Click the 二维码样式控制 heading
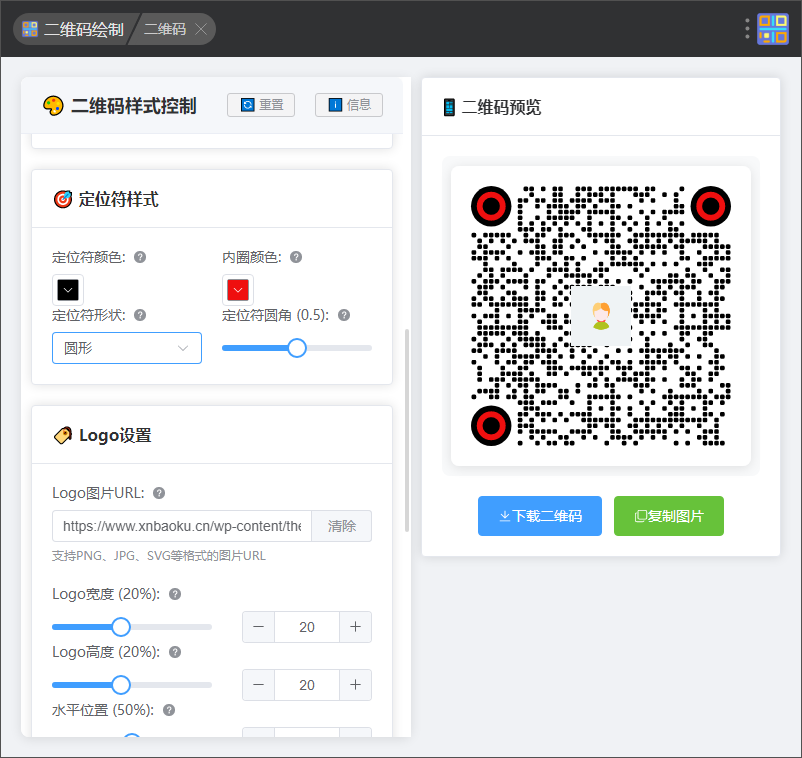The height and width of the screenshot is (758, 802). tap(133, 106)
